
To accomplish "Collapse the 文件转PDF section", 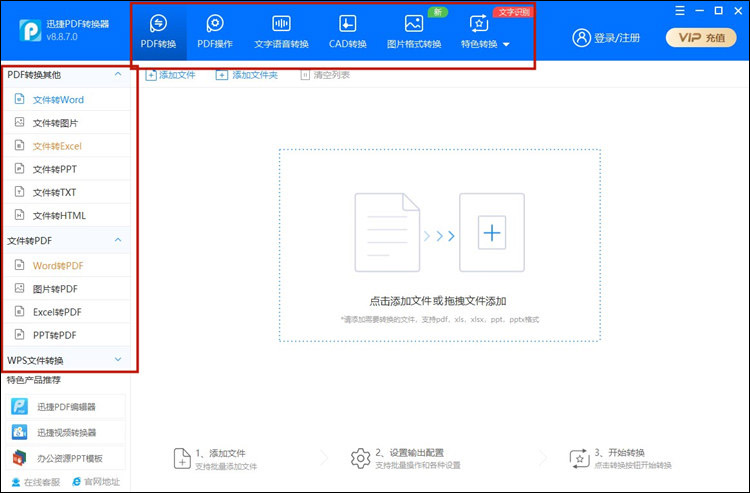I will pos(118,240).
